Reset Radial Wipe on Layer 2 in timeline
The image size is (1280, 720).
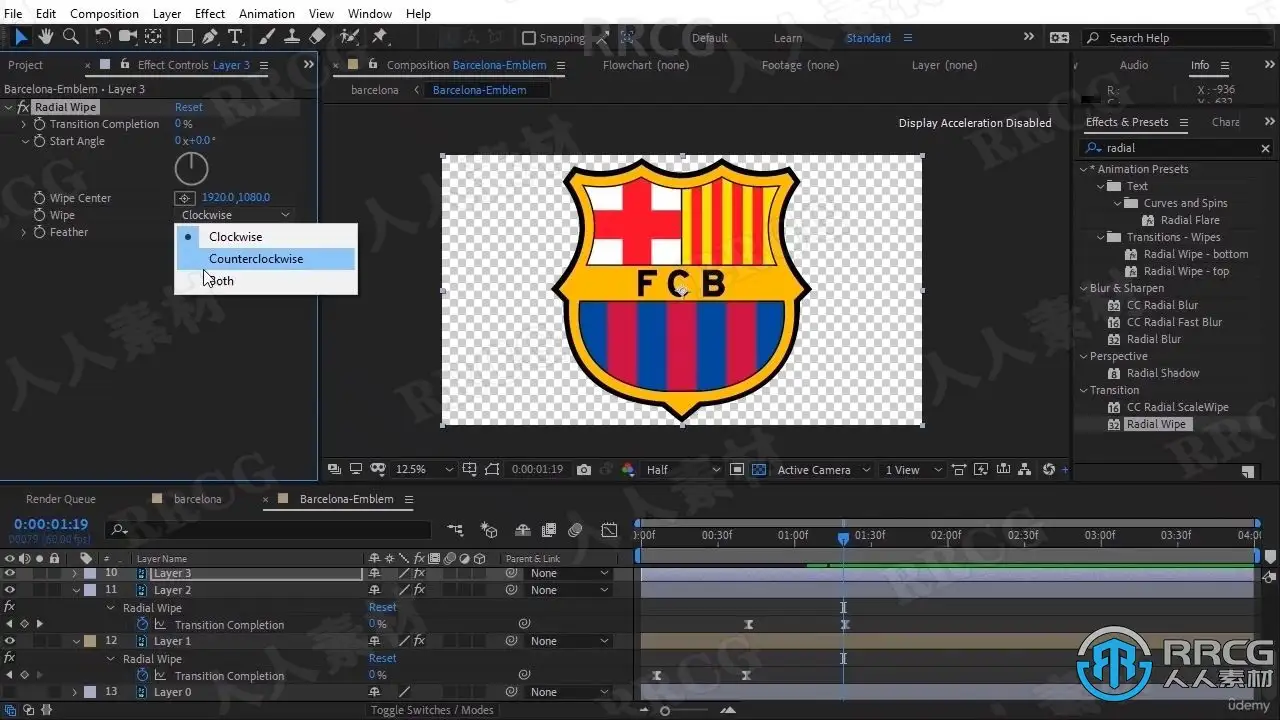(383, 607)
